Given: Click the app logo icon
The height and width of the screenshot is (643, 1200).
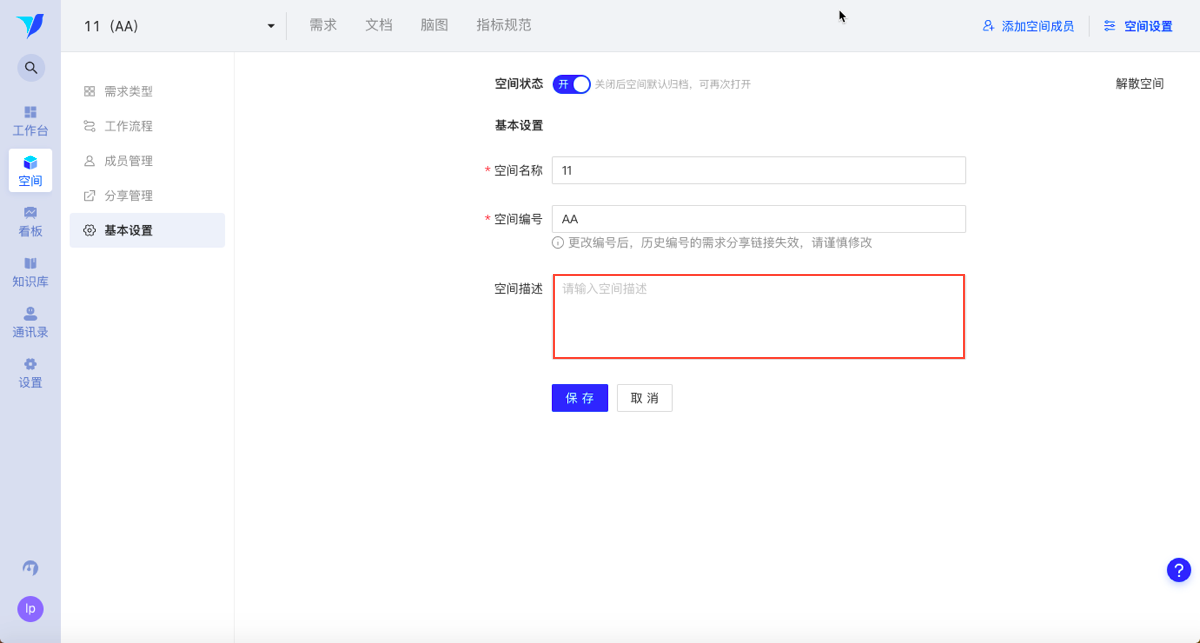Looking at the screenshot, I should [x=30, y=25].
